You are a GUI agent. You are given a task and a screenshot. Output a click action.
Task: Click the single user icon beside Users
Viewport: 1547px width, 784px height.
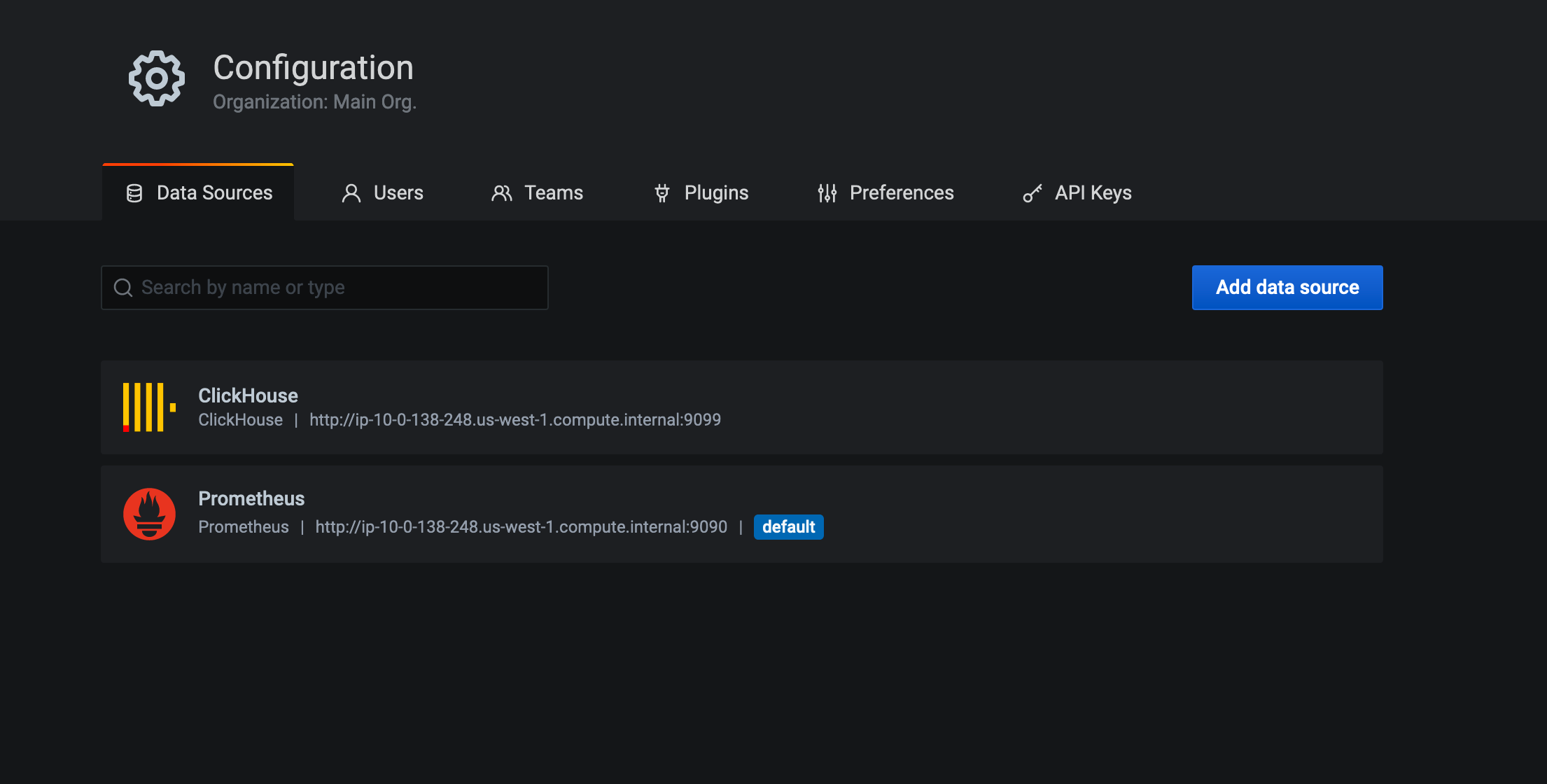351,193
